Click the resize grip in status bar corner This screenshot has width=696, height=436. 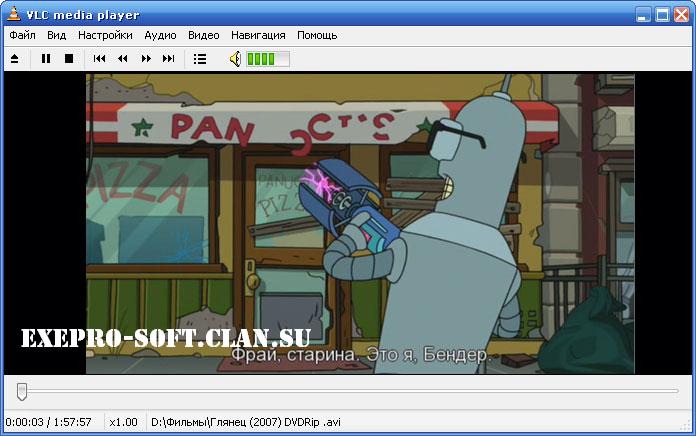tap(686, 426)
